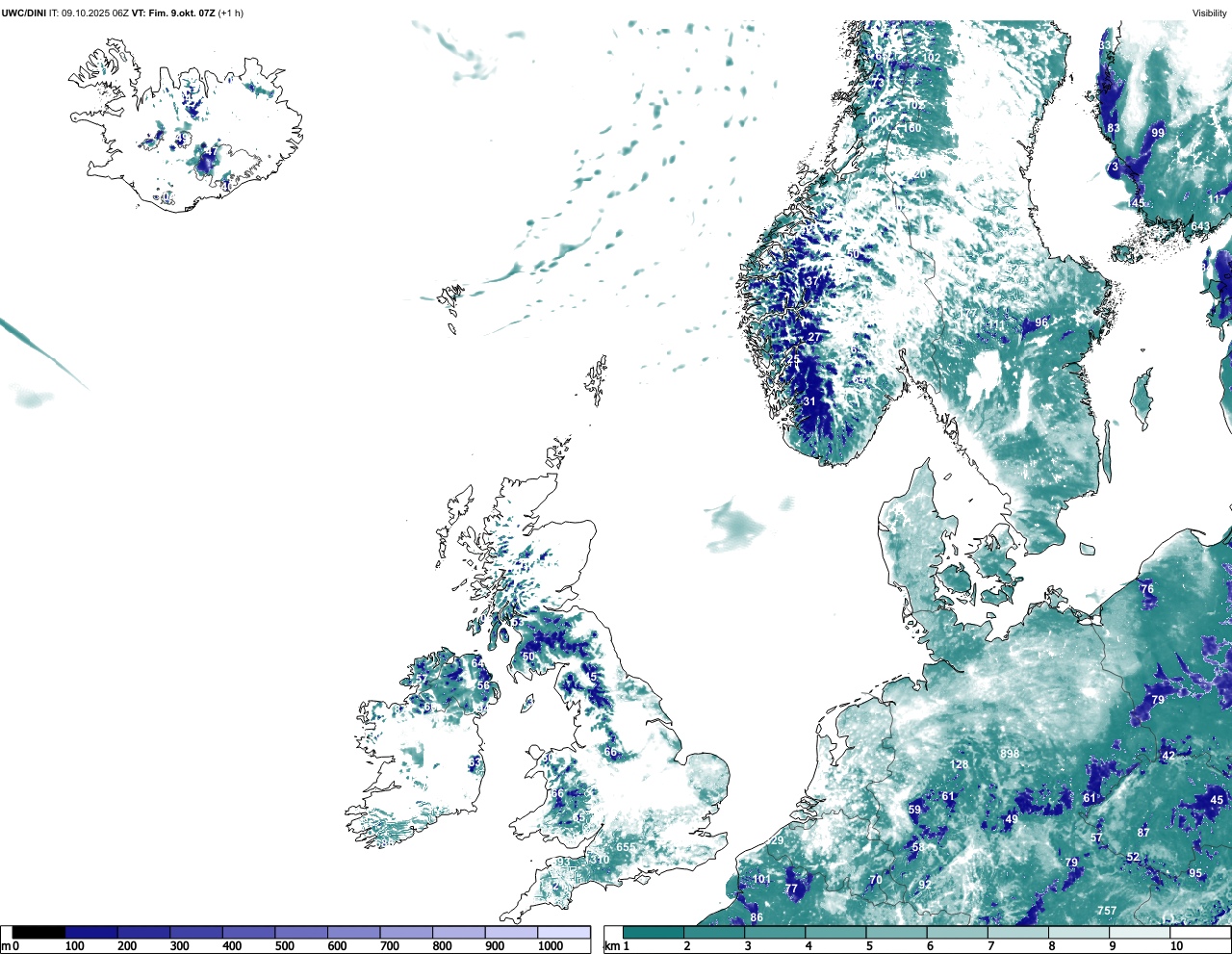Click the '117' visibility value at the right edge
The image size is (1232, 954).
(1219, 199)
